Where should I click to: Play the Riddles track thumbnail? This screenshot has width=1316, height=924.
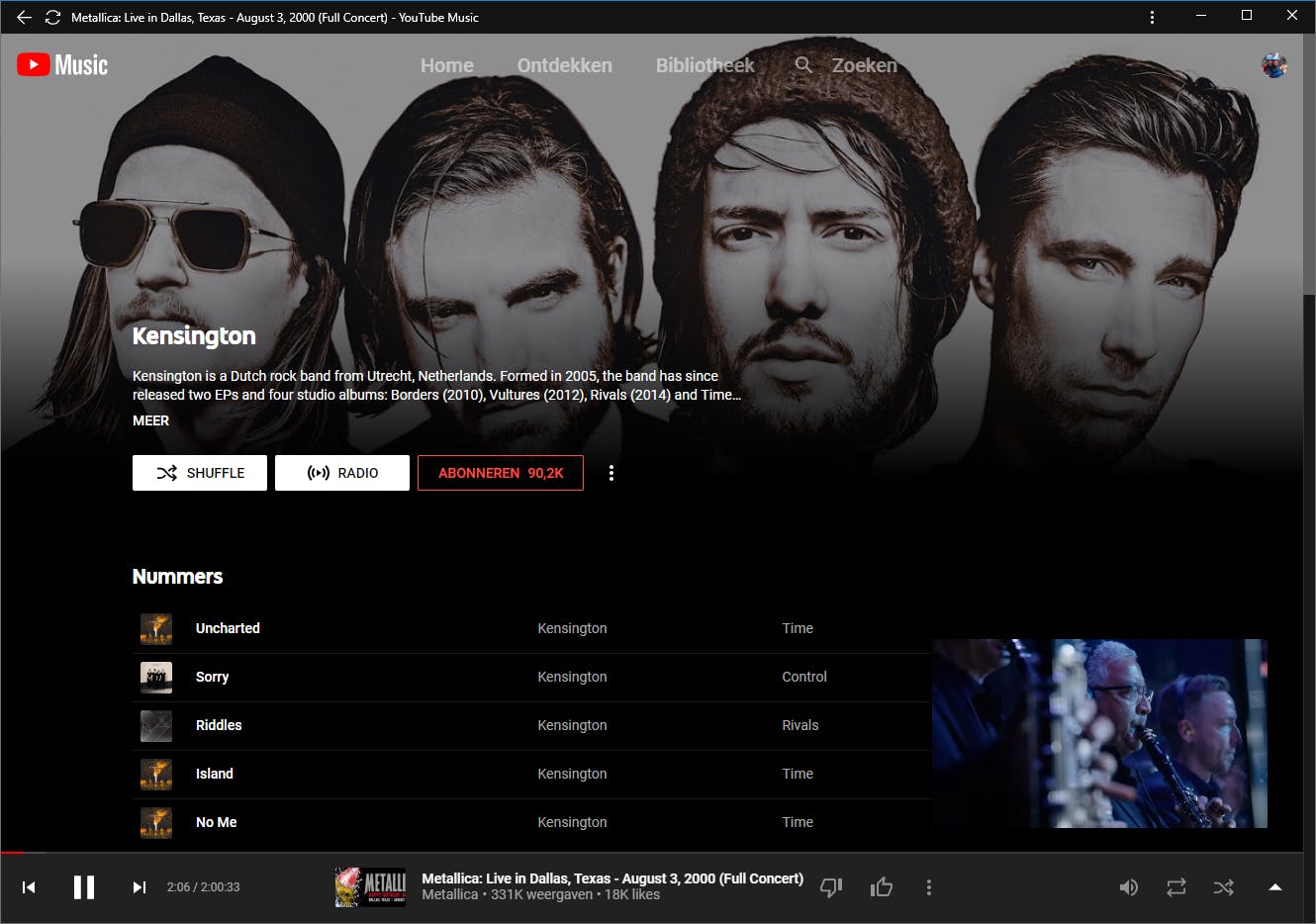tap(156, 725)
